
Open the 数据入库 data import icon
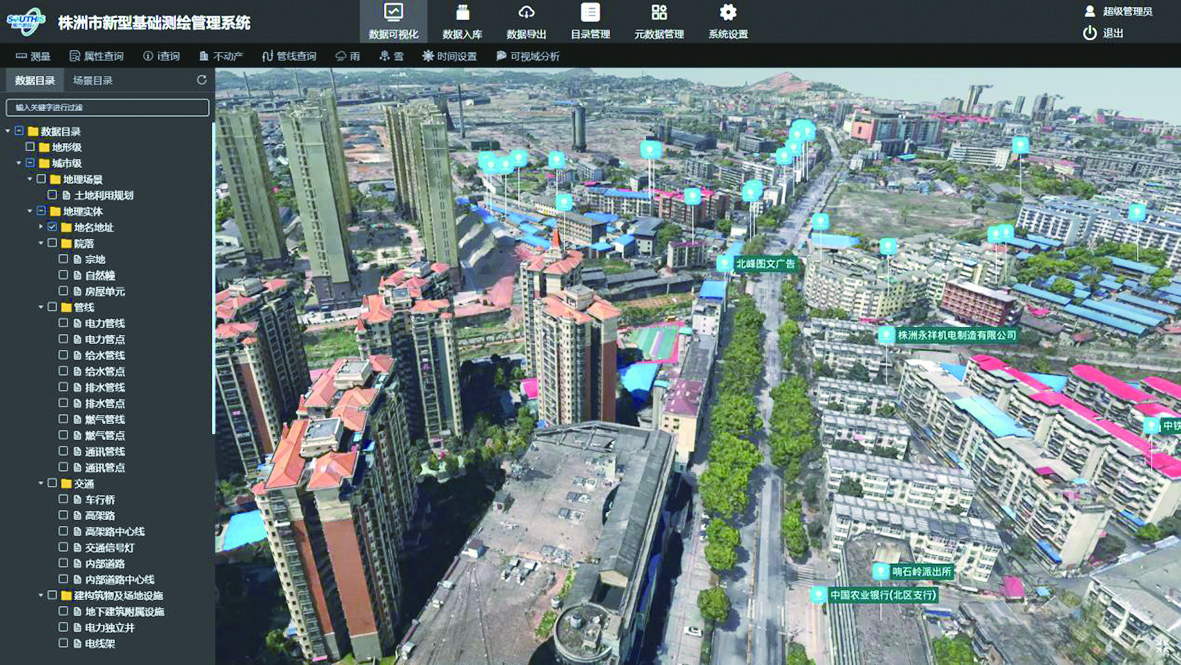tap(462, 13)
